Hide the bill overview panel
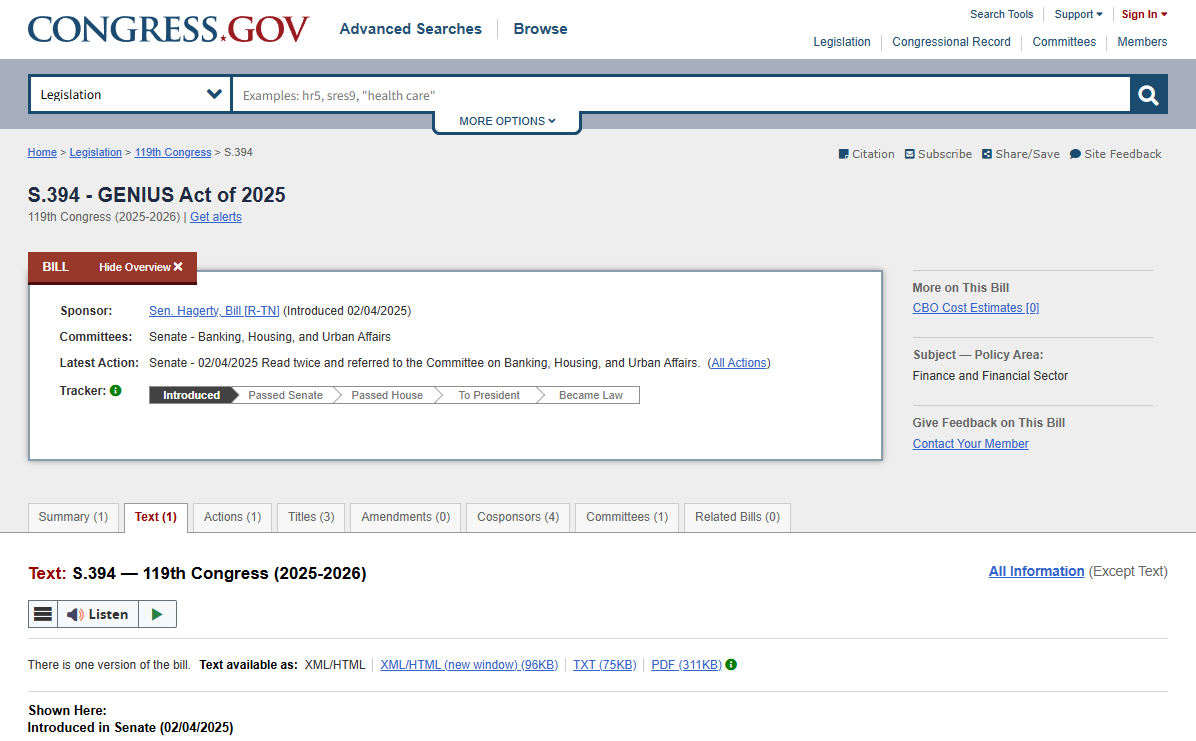 point(140,267)
